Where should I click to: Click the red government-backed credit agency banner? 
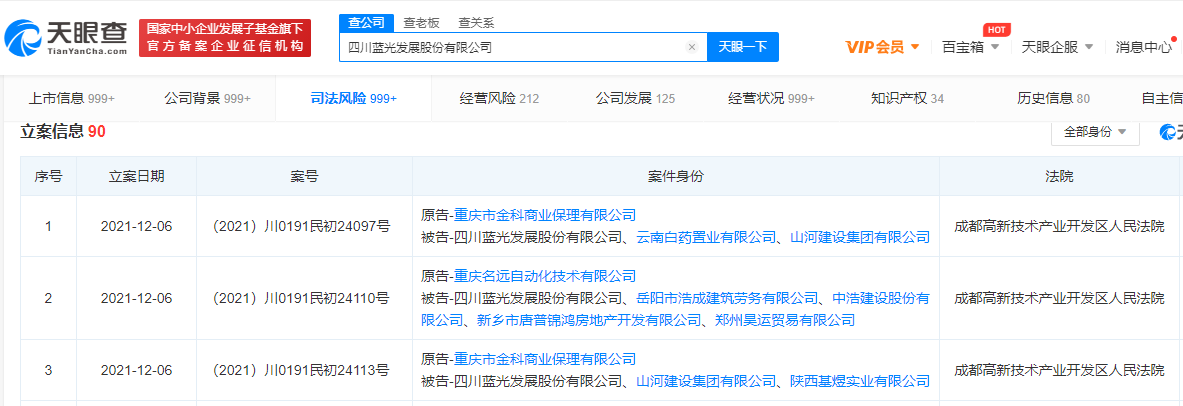[225, 38]
